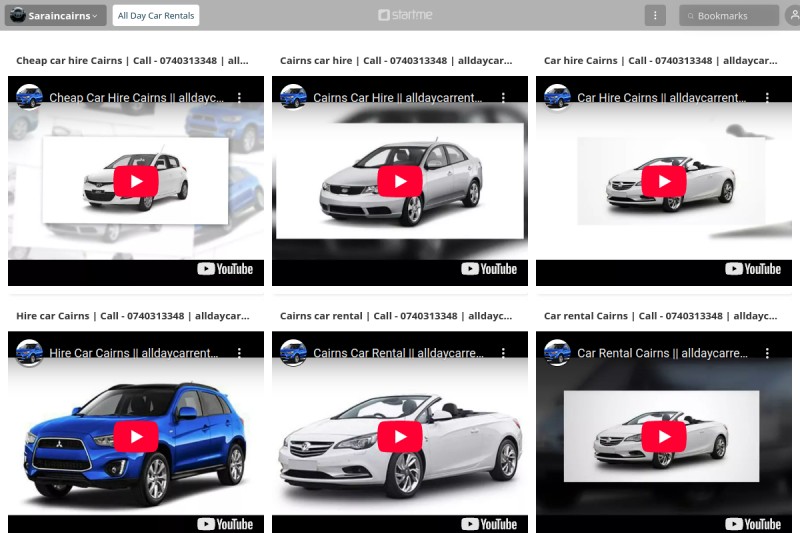This screenshot has width=800, height=533.
Task: Click video title 'Hire Car Cairns || alldaycarrent...'
Action: (134, 353)
